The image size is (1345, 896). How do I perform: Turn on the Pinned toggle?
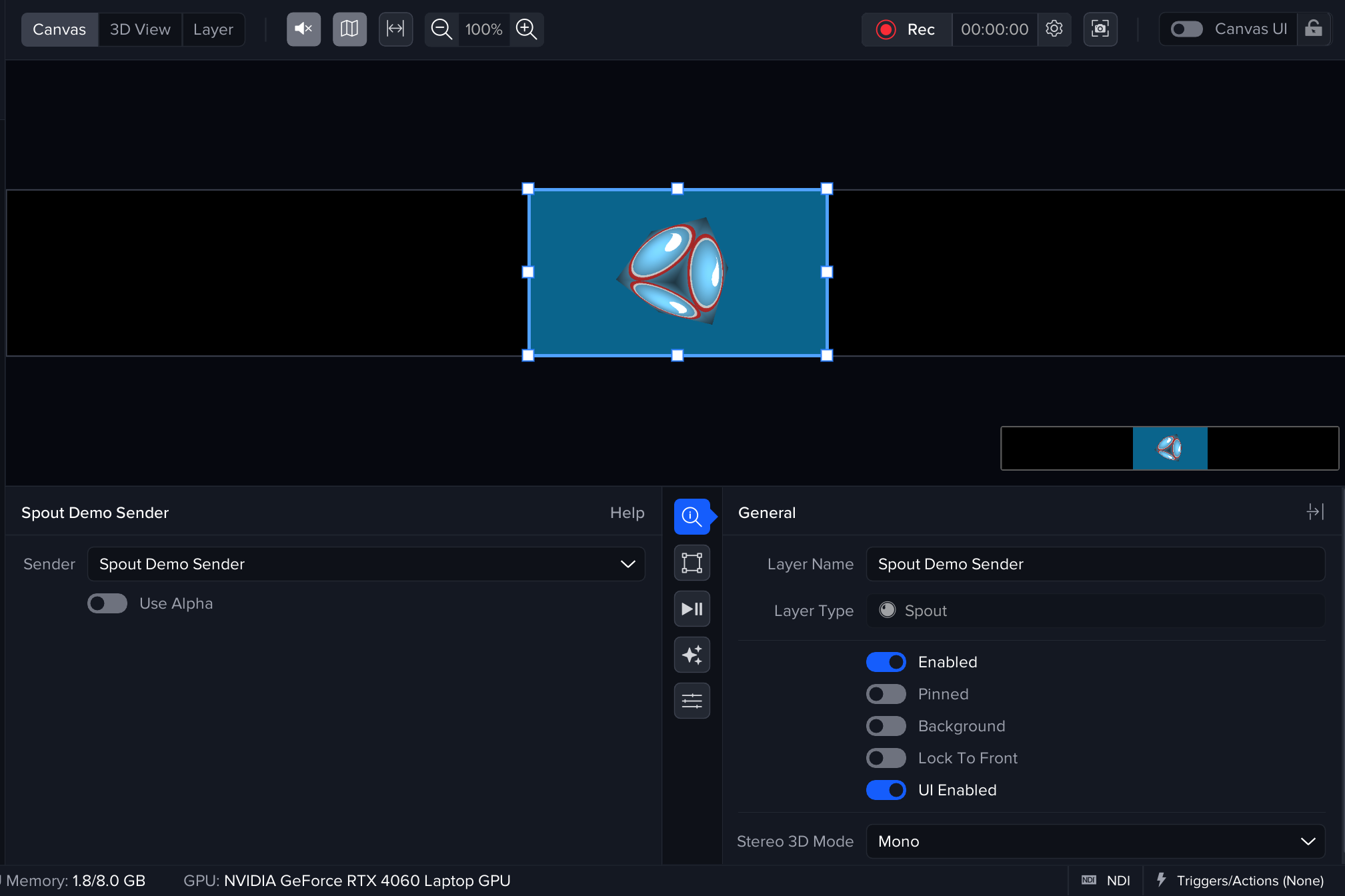(x=886, y=694)
